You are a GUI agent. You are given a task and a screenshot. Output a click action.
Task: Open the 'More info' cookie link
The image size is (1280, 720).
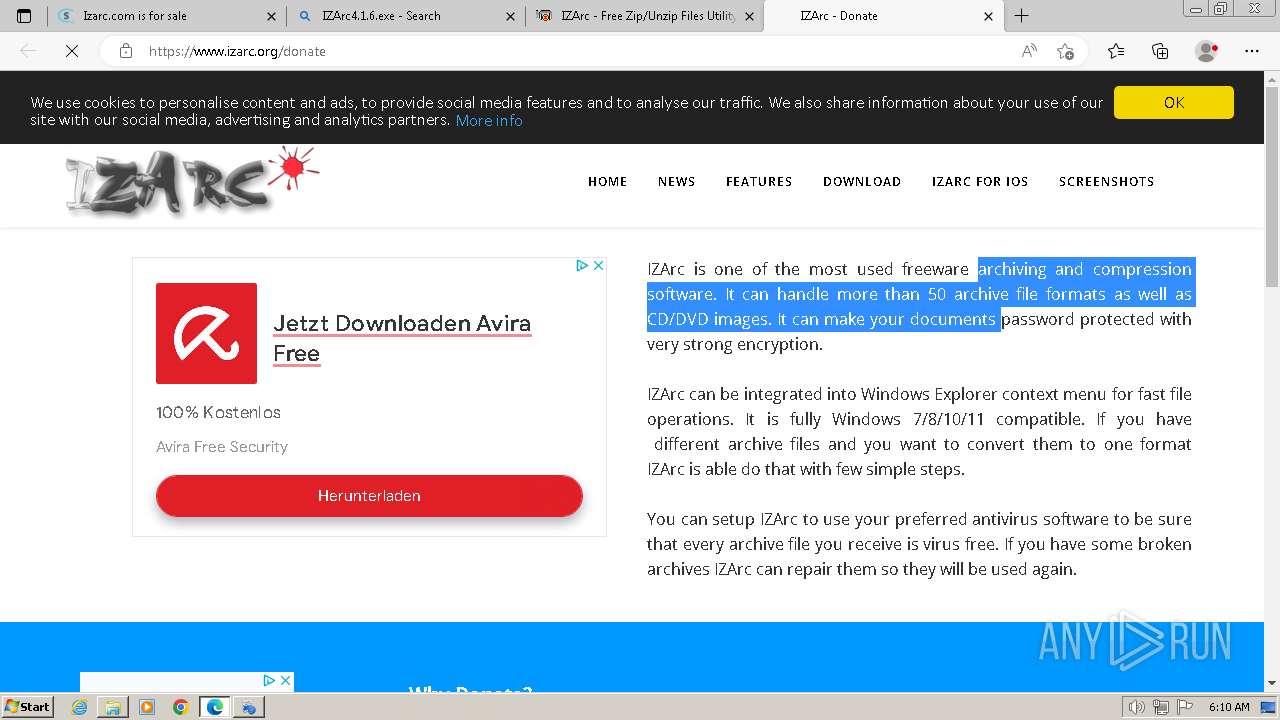[x=489, y=120]
